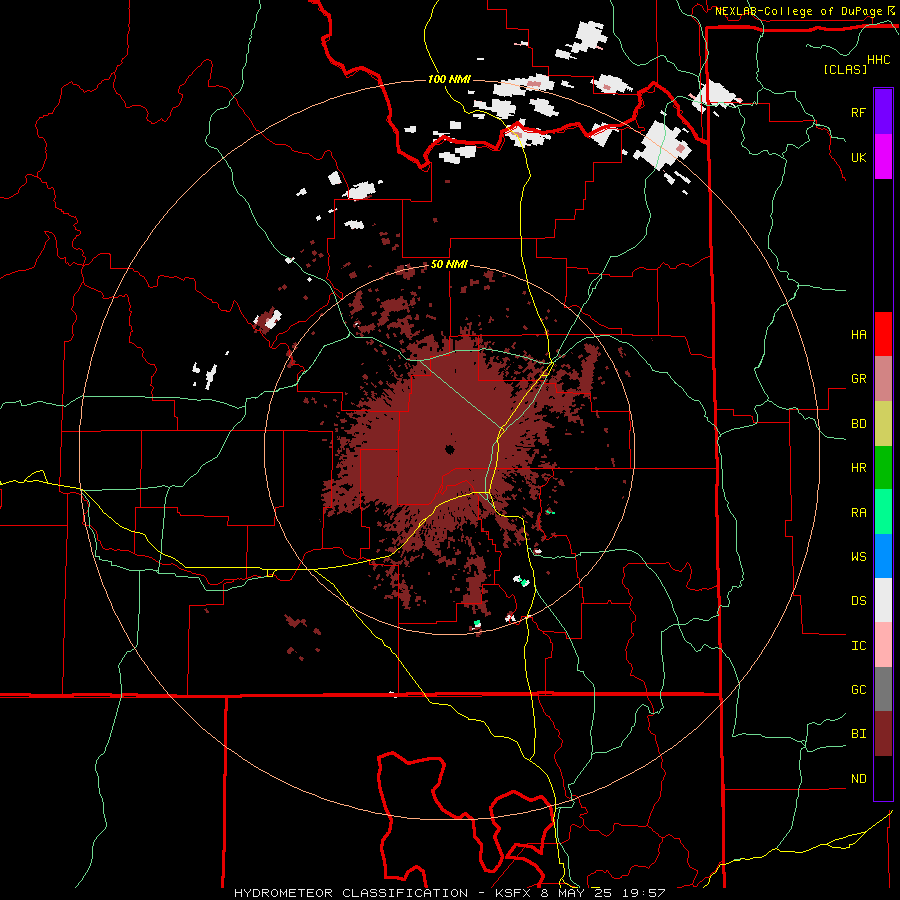Click the 'RA' legend label
This screenshot has width=900, height=900.
(x=858, y=512)
